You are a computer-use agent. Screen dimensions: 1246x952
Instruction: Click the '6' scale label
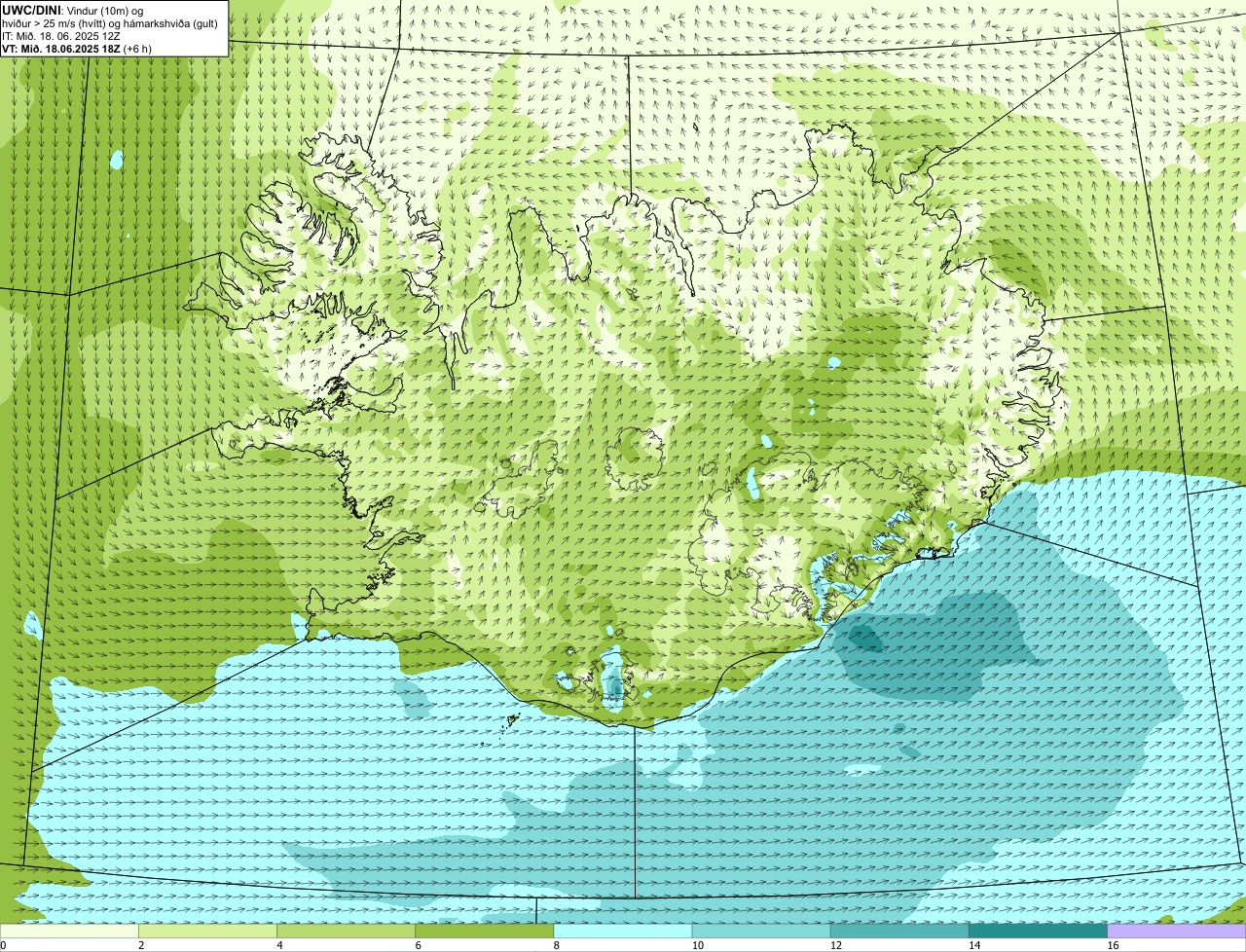tap(419, 945)
